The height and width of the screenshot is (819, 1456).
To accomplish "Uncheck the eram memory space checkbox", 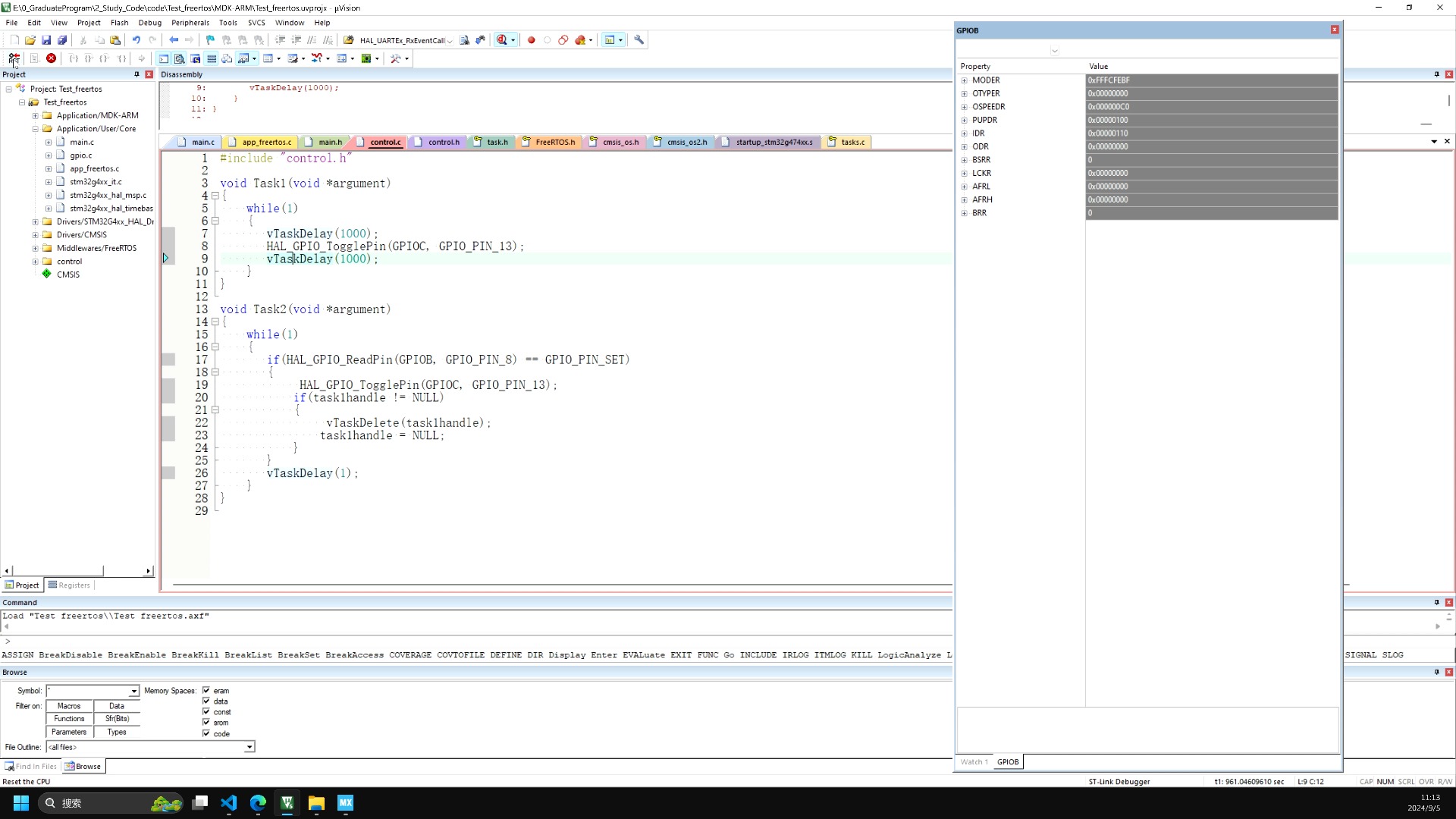I will (206, 691).
